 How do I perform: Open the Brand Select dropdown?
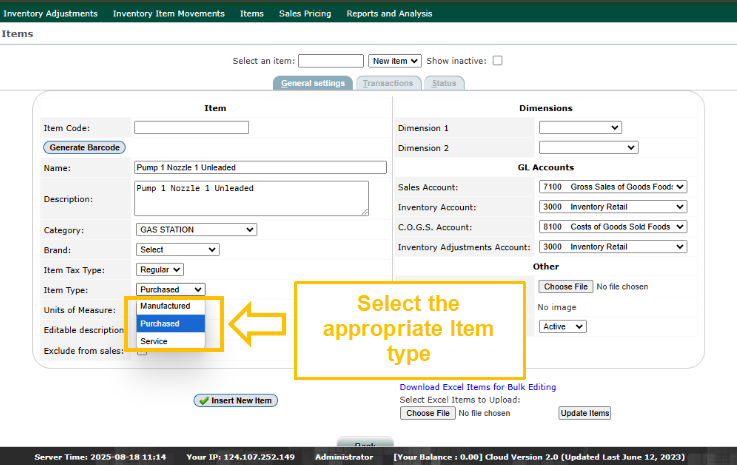point(178,250)
